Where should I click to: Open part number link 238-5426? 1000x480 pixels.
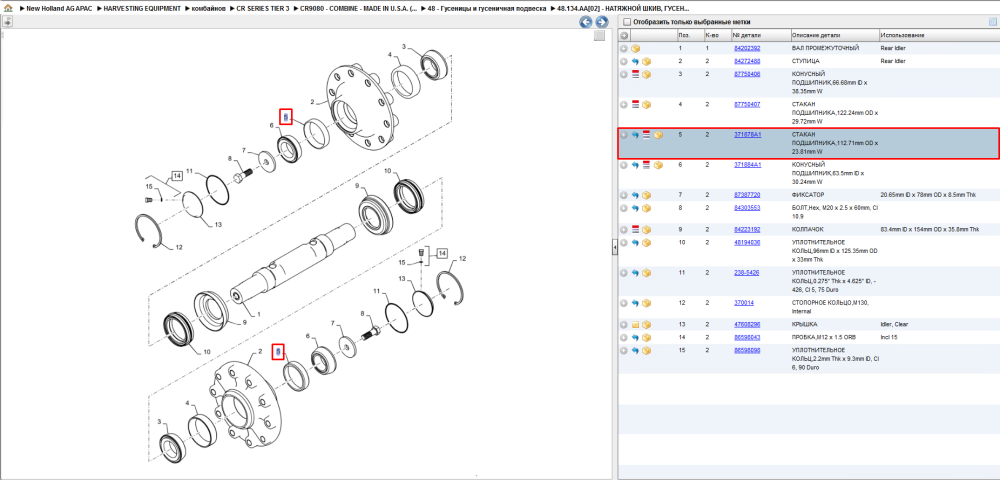point(746,273)
